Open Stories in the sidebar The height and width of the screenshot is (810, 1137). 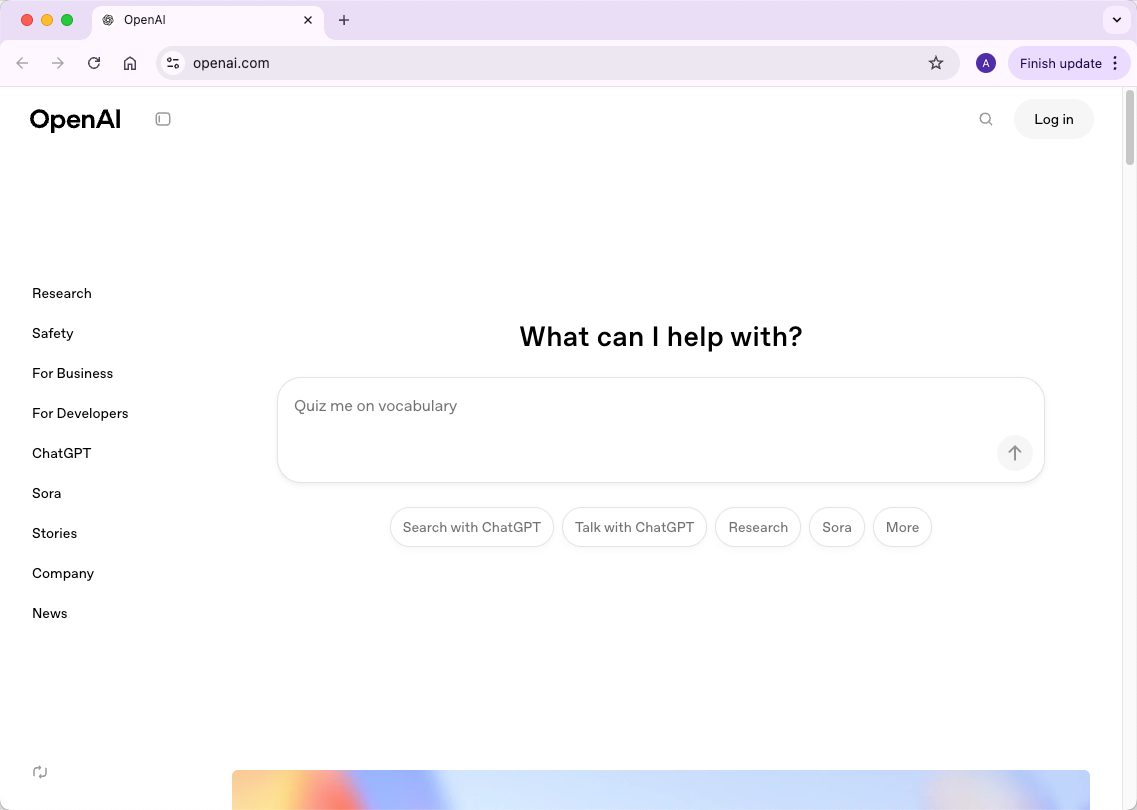click(x=54, y=533)
